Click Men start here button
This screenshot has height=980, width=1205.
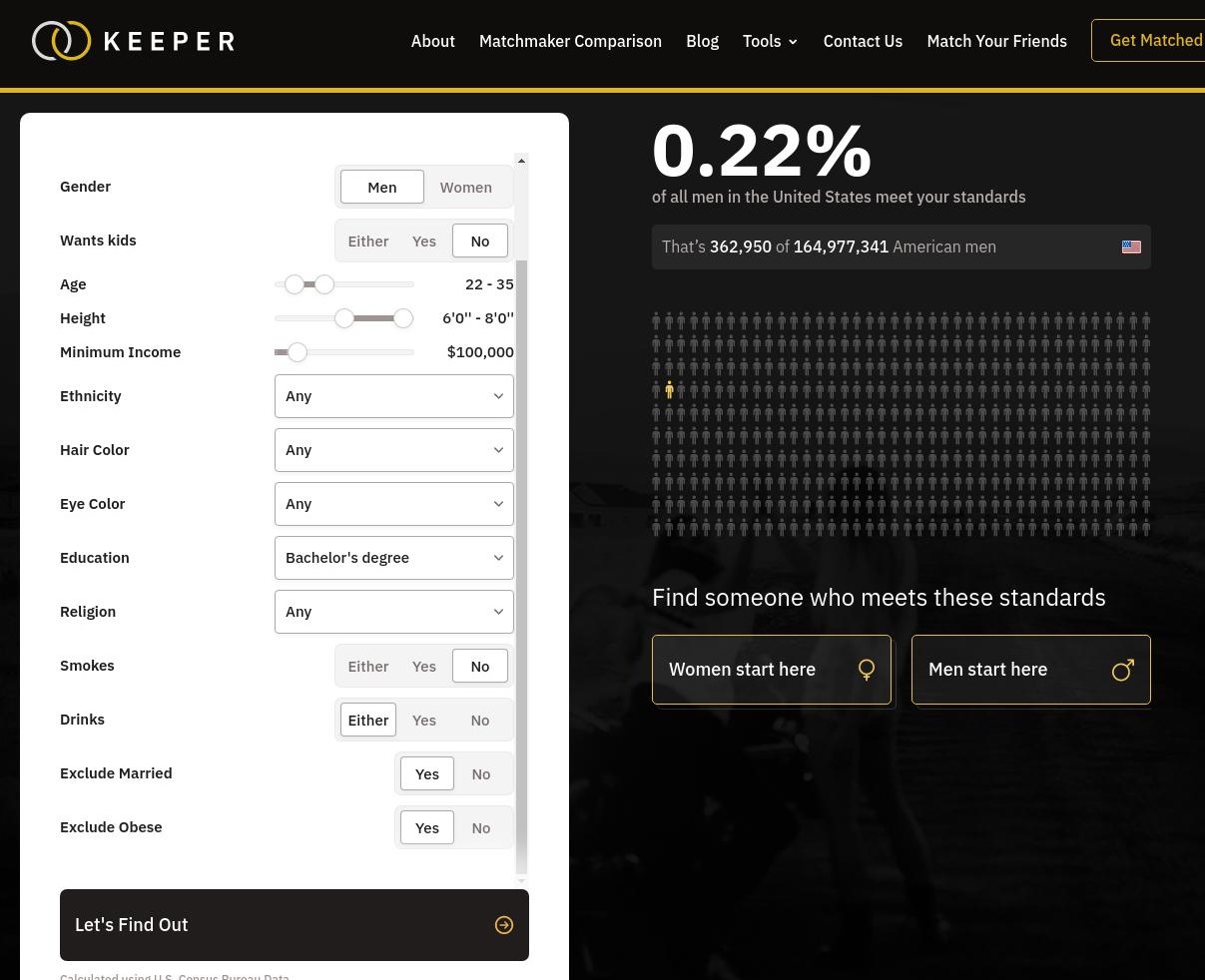coord(1031,670)
